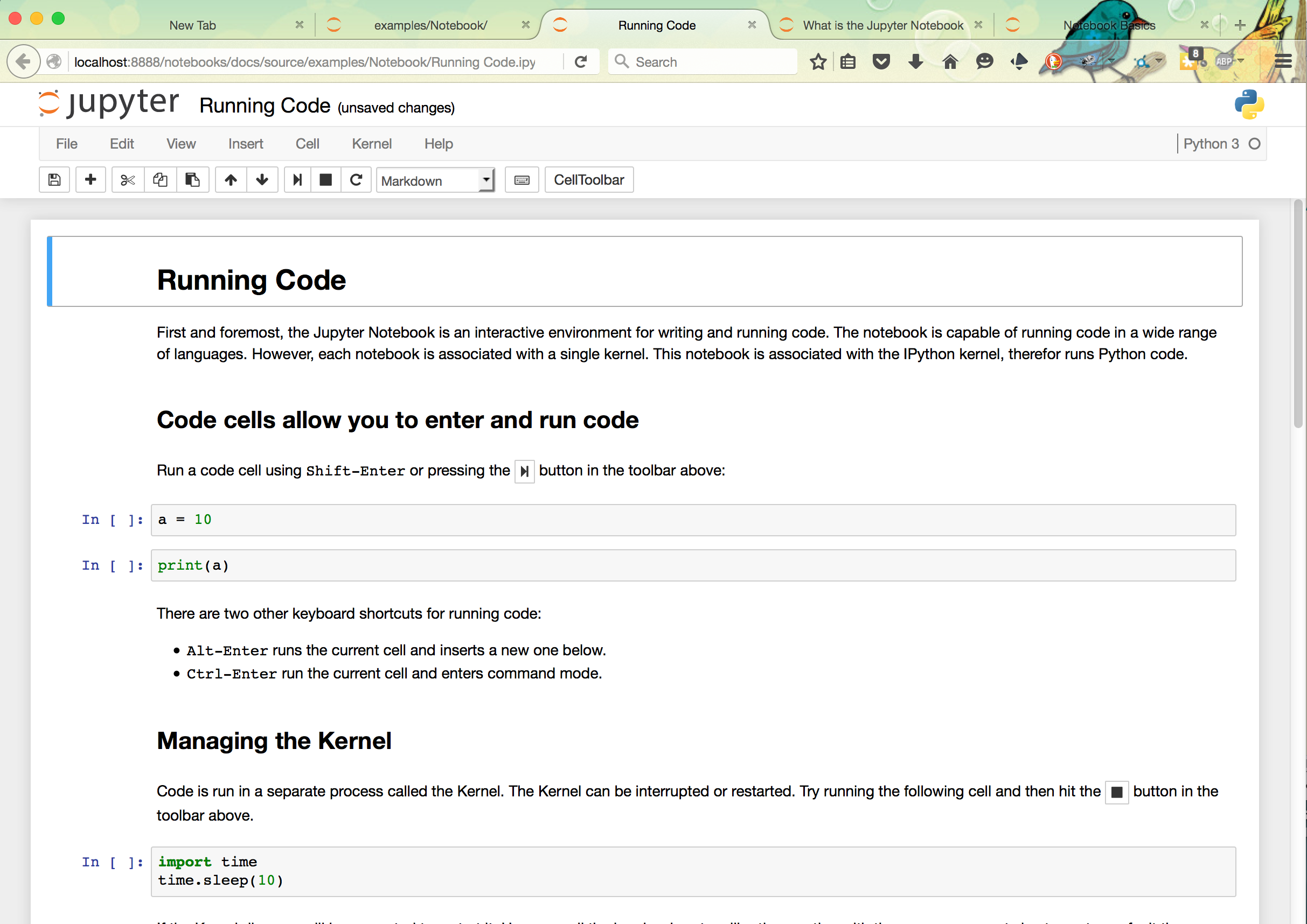The width and height of the screenshot is (1307, 924).
Task: Copy selected cells using the toolbar icon
Action: click(160, 180)
